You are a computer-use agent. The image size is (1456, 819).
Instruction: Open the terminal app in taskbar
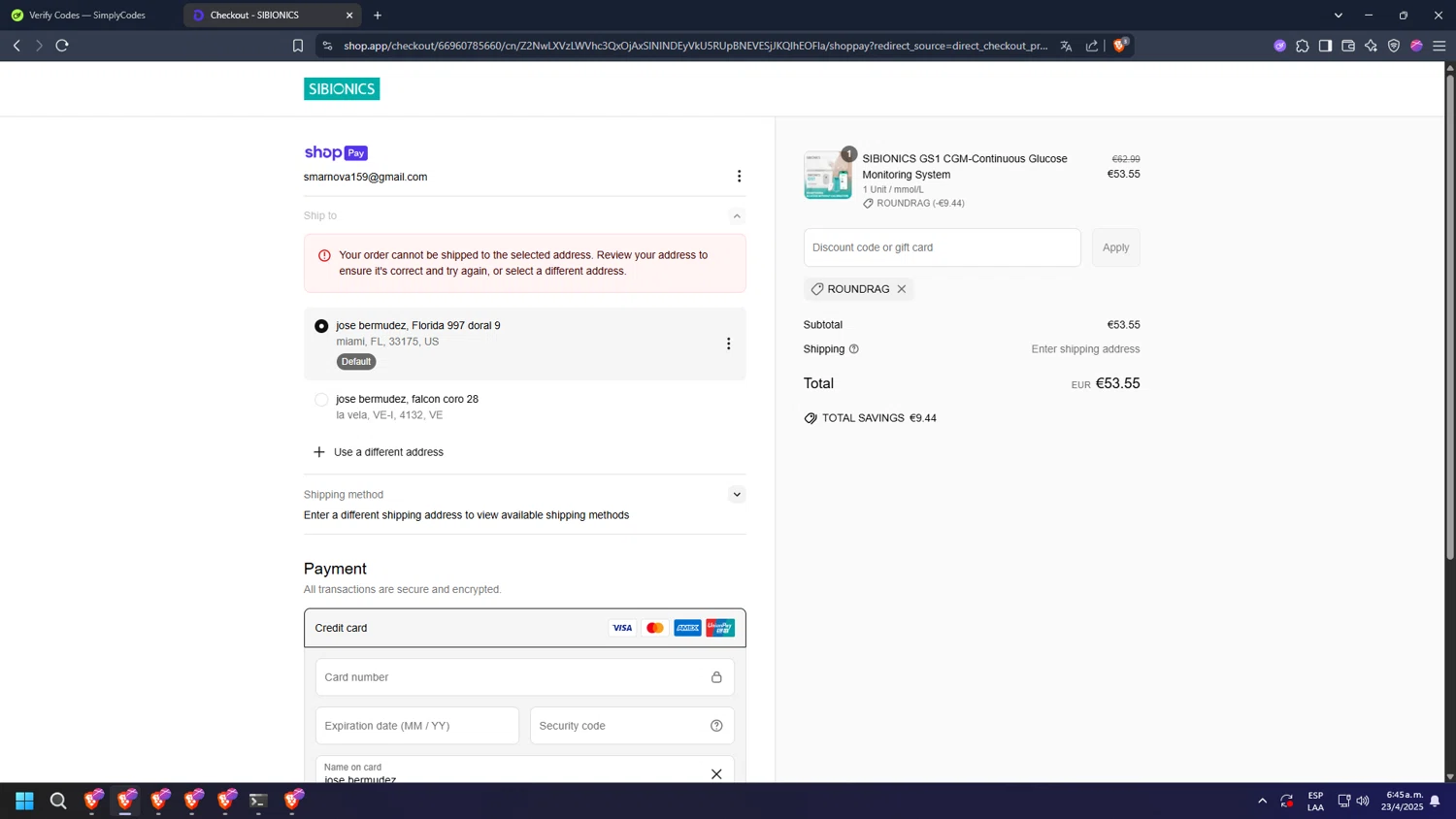[x=258, y=801]
